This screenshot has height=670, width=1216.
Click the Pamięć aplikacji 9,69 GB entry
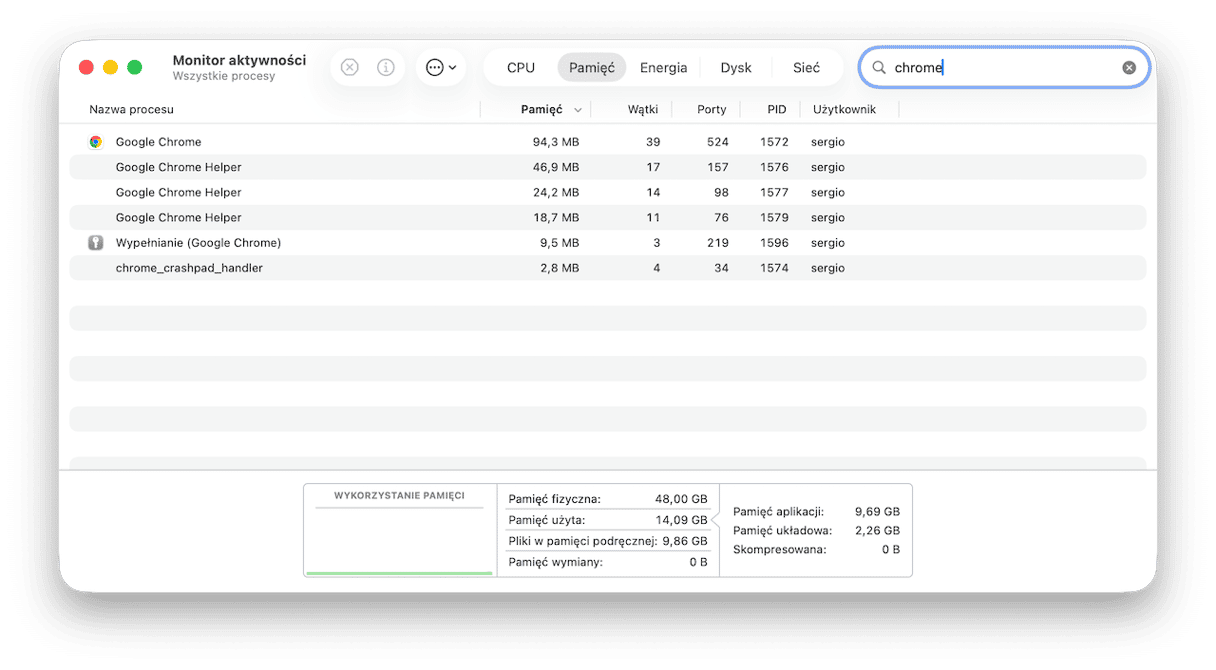coord(816,511)
